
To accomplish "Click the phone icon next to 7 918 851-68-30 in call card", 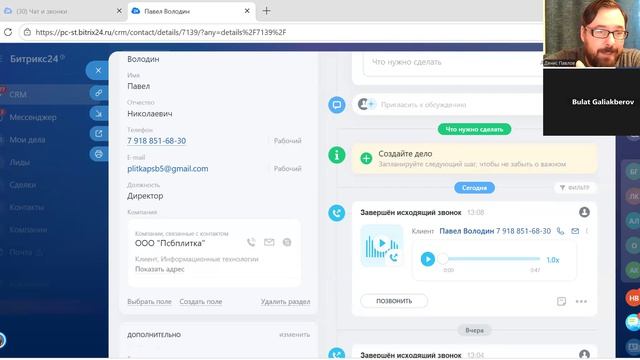I will [x=560, y=231].
